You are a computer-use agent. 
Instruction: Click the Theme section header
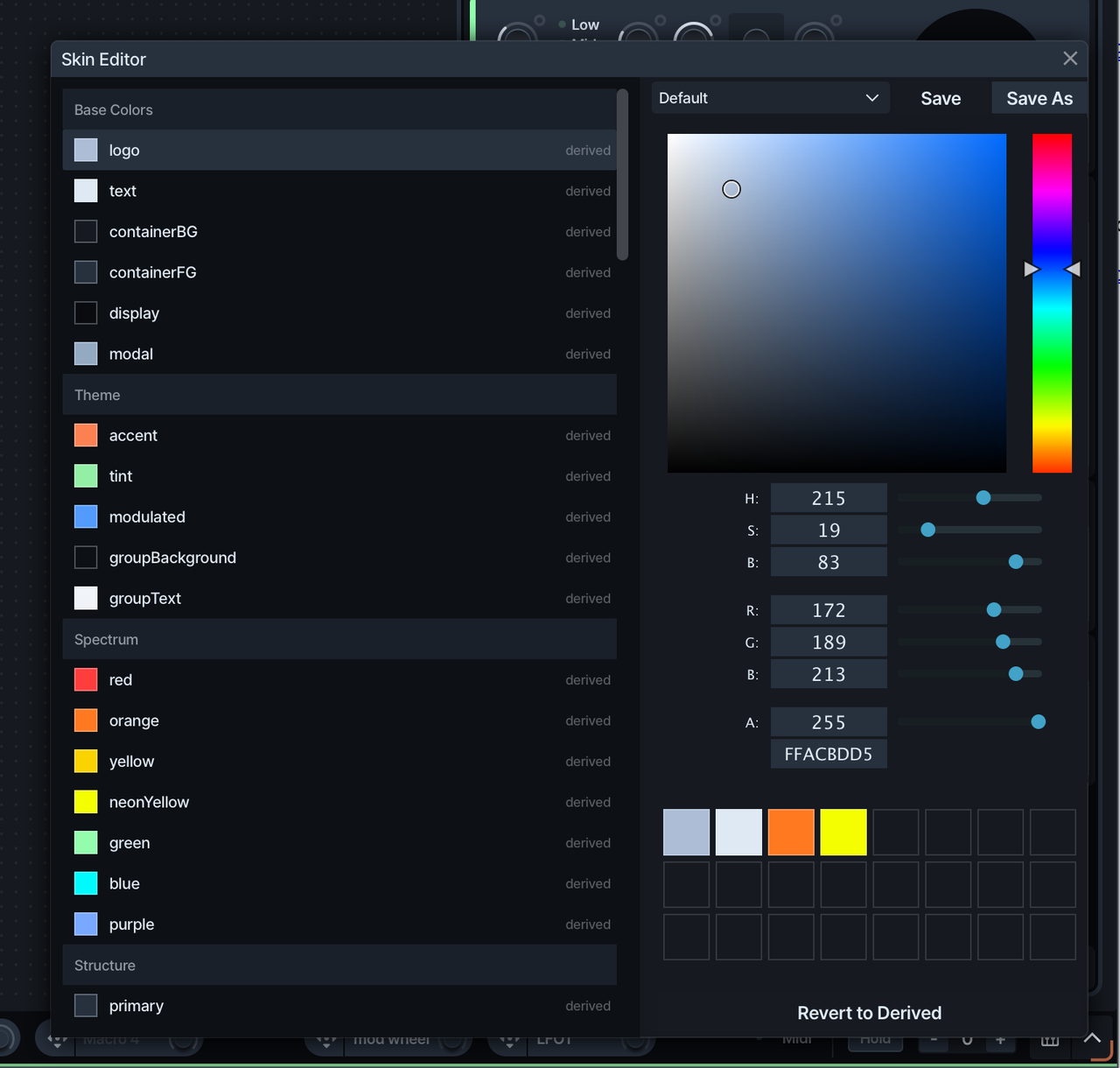pyautogui.click(x=339, y=395)
